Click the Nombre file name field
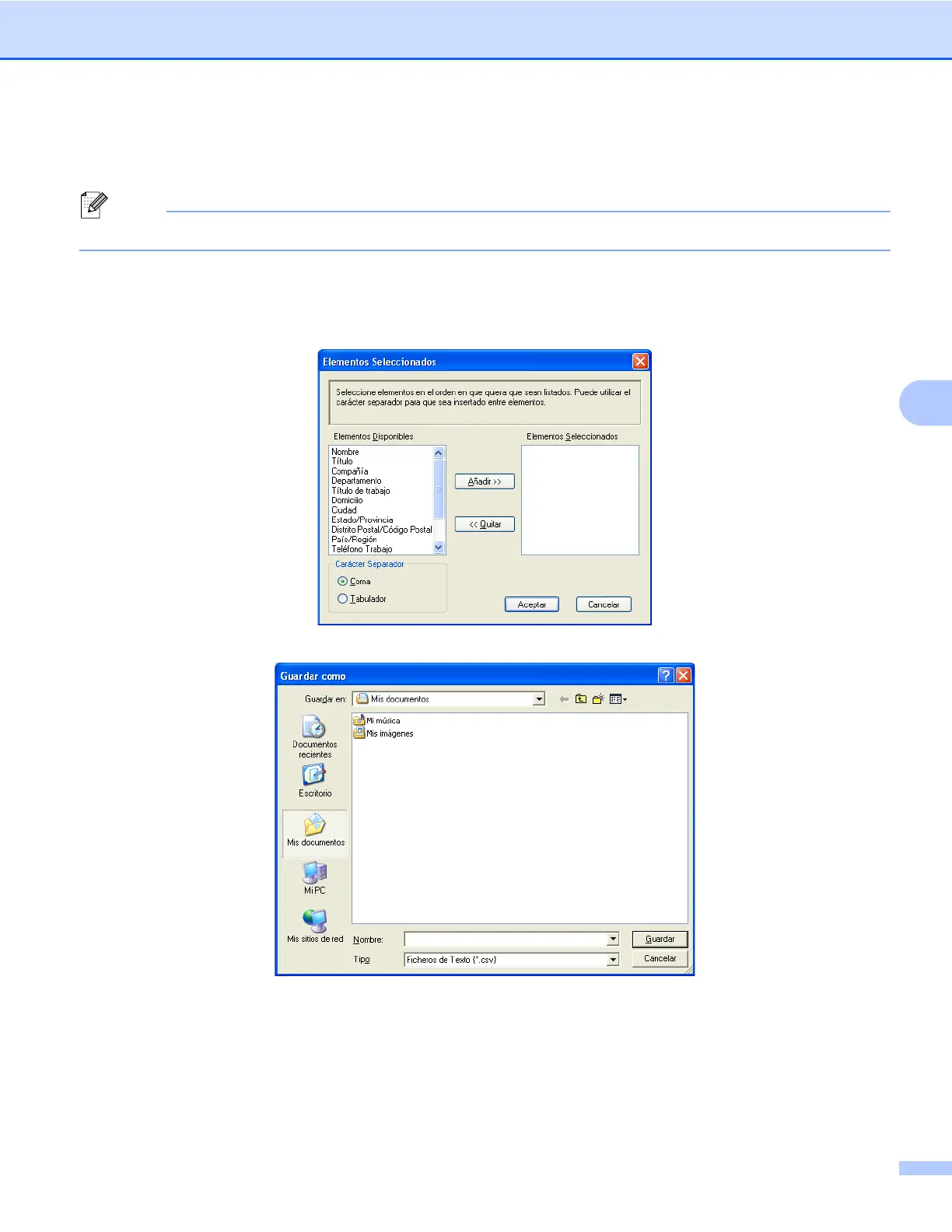The height and width of the screenshot is (1232, 952). click(506, 940)
